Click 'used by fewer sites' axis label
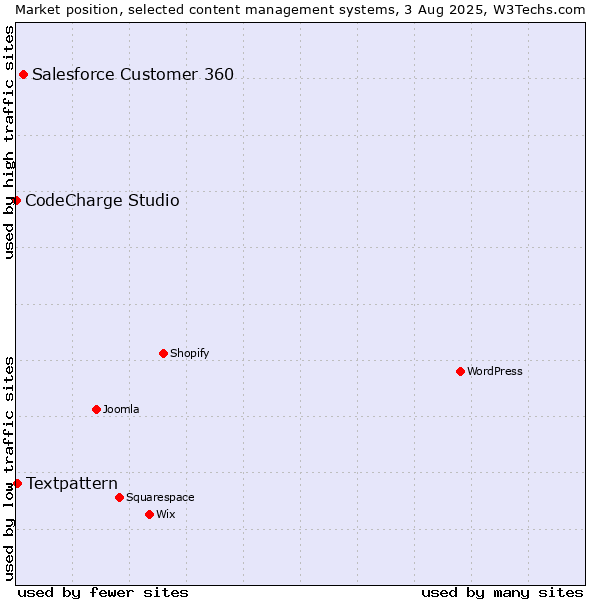Image resolution: width=600 pixels, height=600 pixels. click(103, 593)
